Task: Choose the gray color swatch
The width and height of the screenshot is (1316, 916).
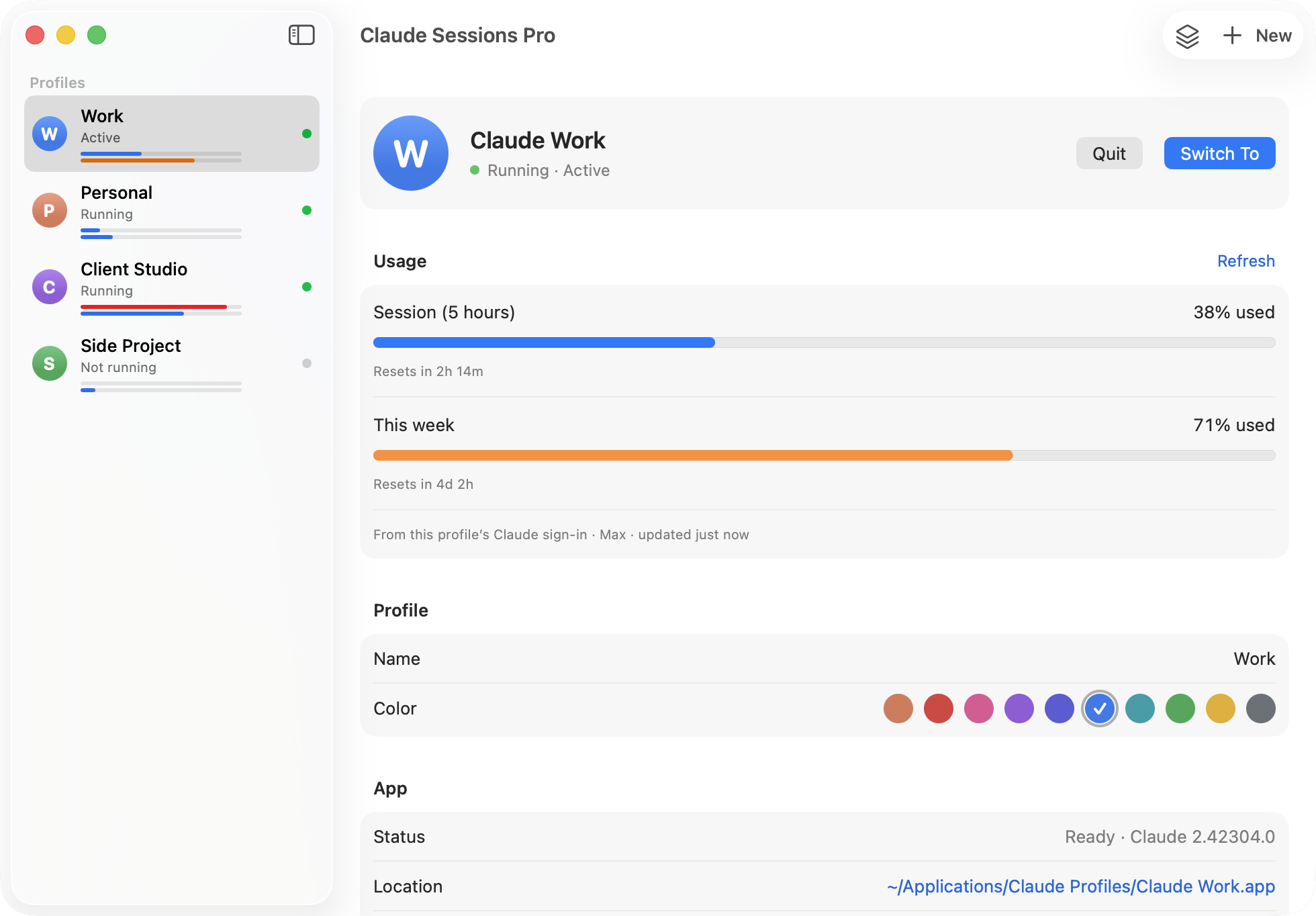Action: [x=1261, y=708]
